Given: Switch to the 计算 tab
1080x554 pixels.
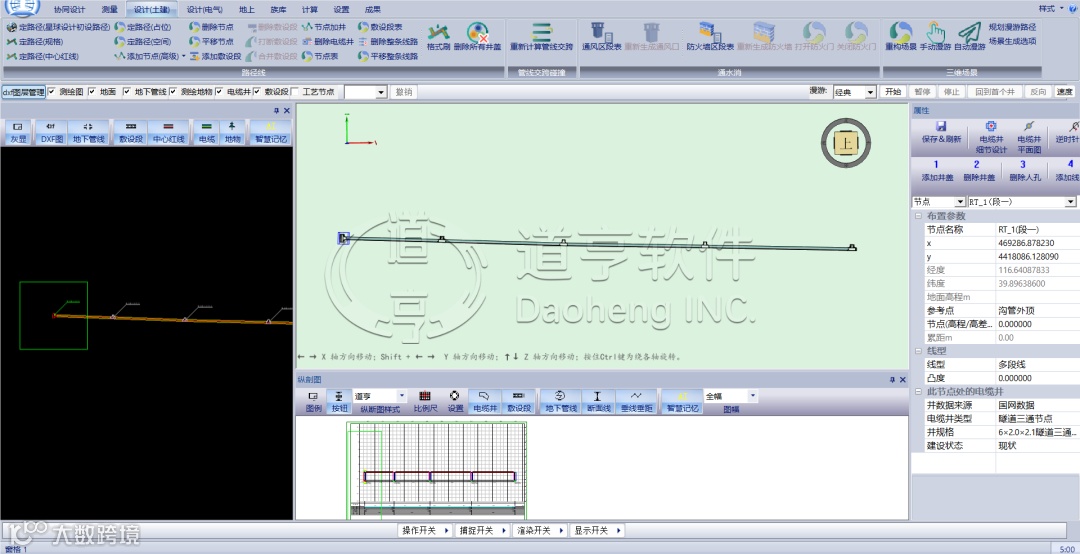Looking at the screenshot, I should [x=310, y=10].
